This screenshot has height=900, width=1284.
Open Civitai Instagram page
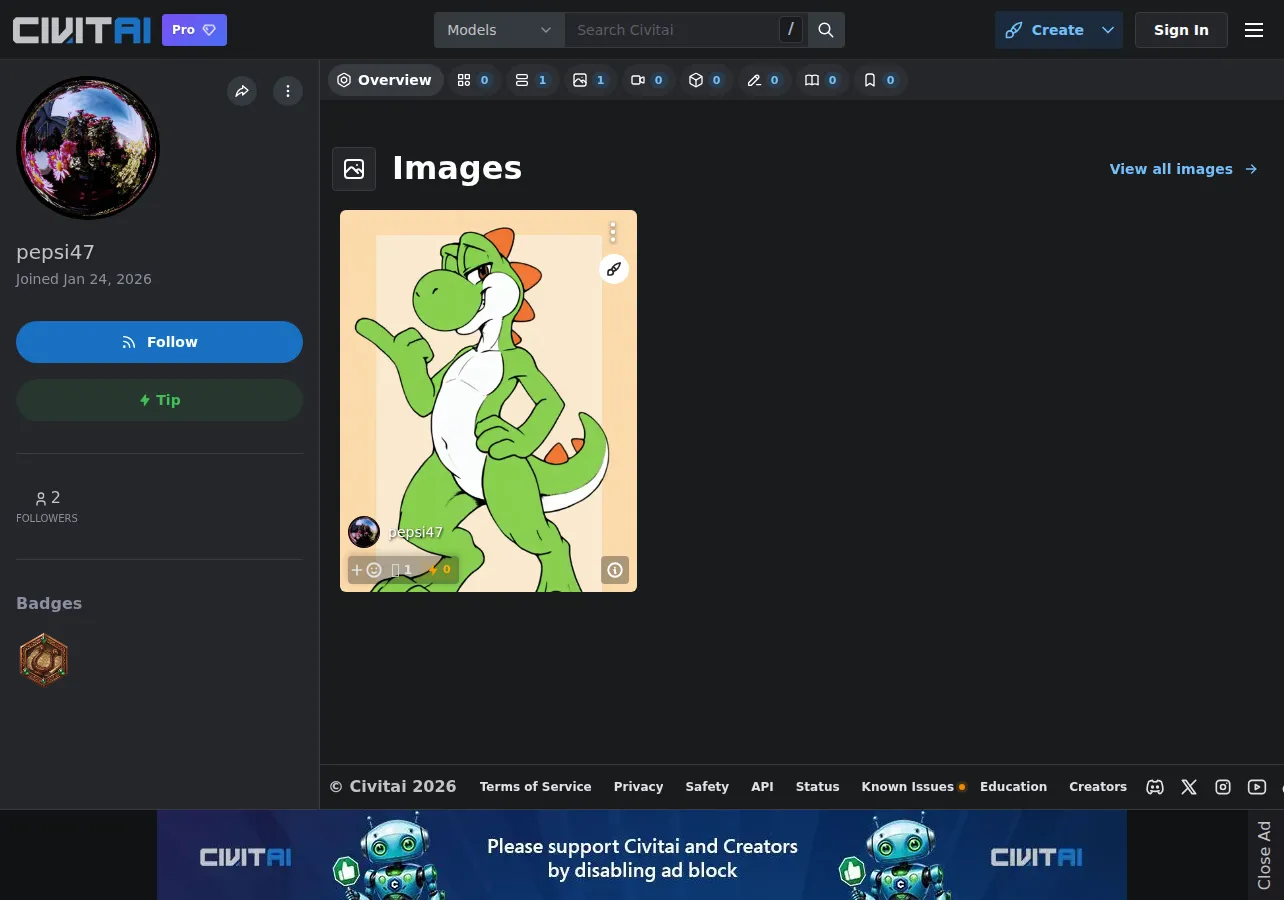pos(1223,787)
